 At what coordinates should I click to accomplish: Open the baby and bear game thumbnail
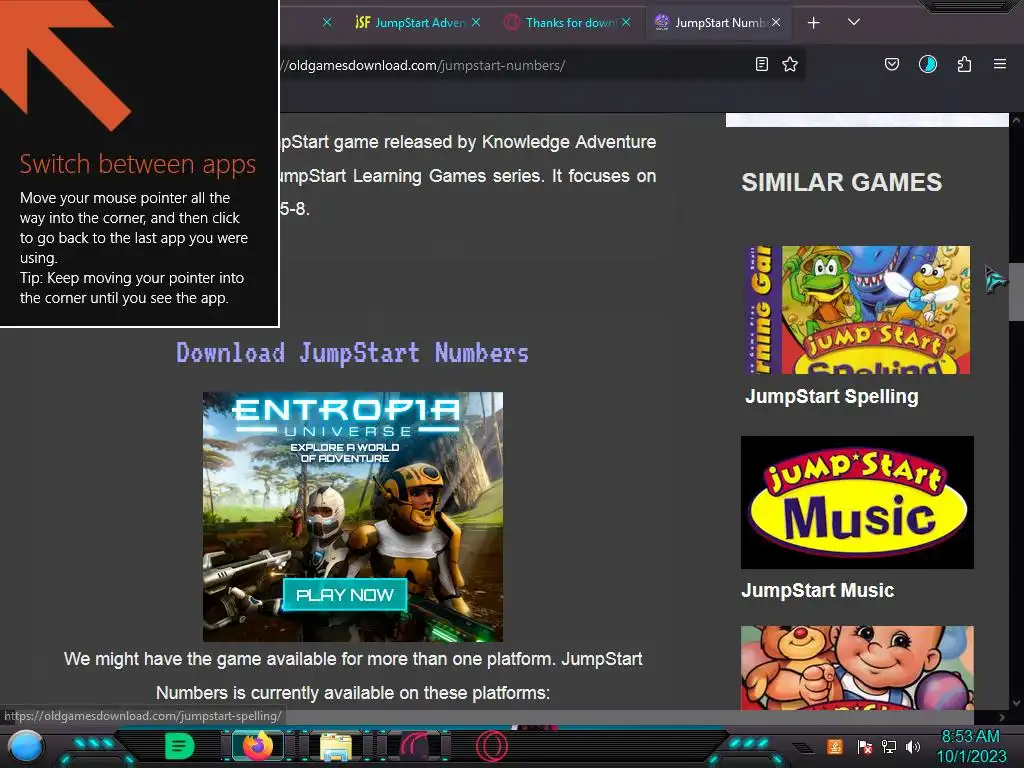pyautogui.click(x=857, y=667)
